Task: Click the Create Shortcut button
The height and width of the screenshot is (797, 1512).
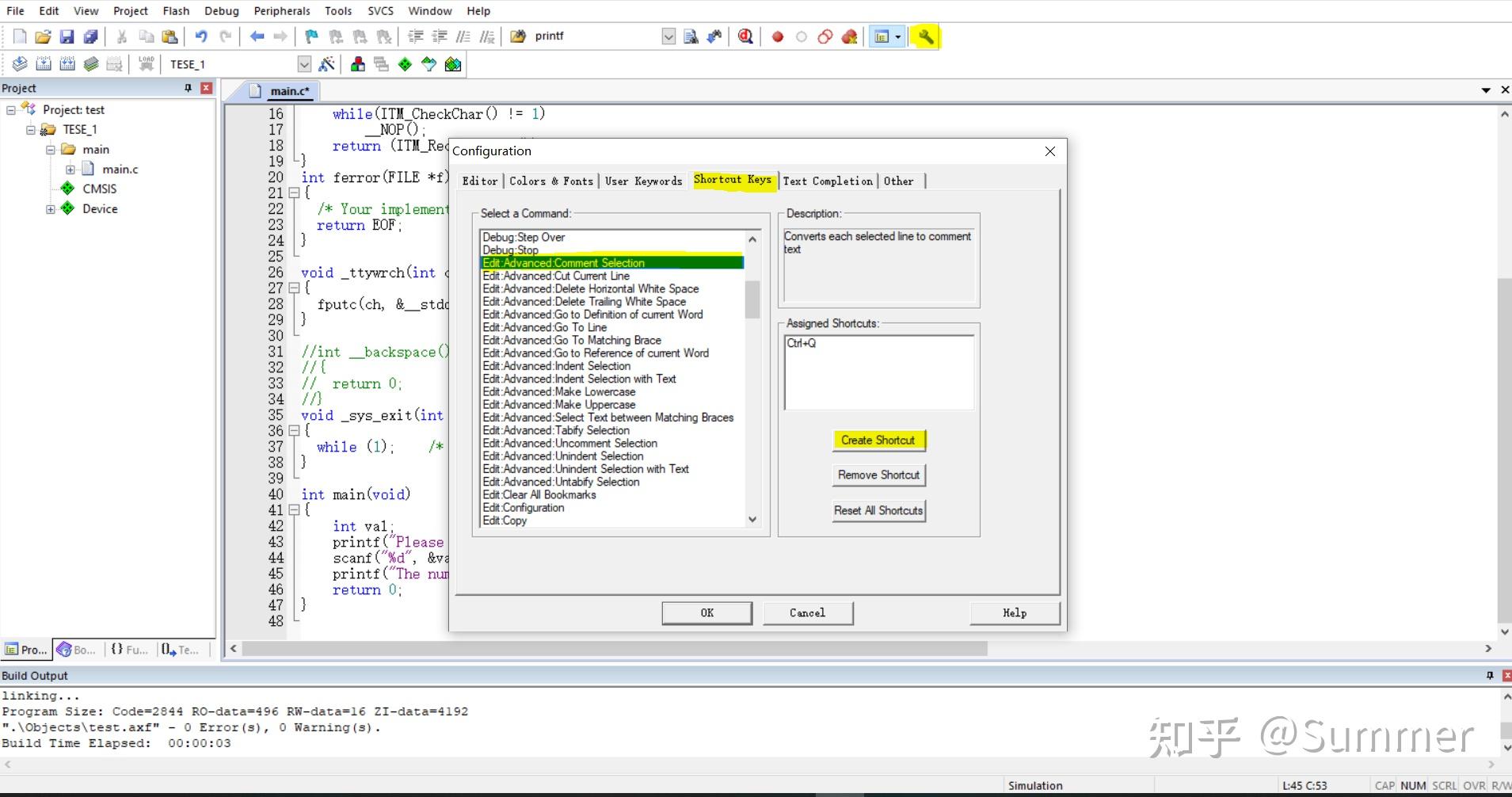Action: 878,440
